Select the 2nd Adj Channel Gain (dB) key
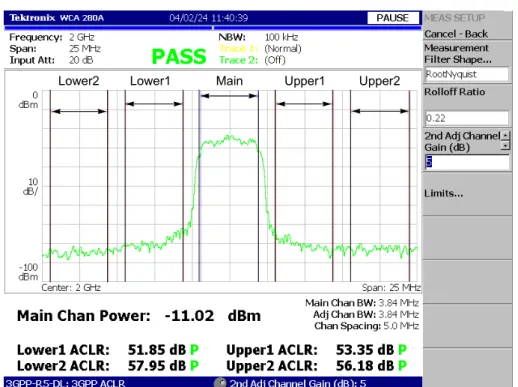 [x=467, y=150]
